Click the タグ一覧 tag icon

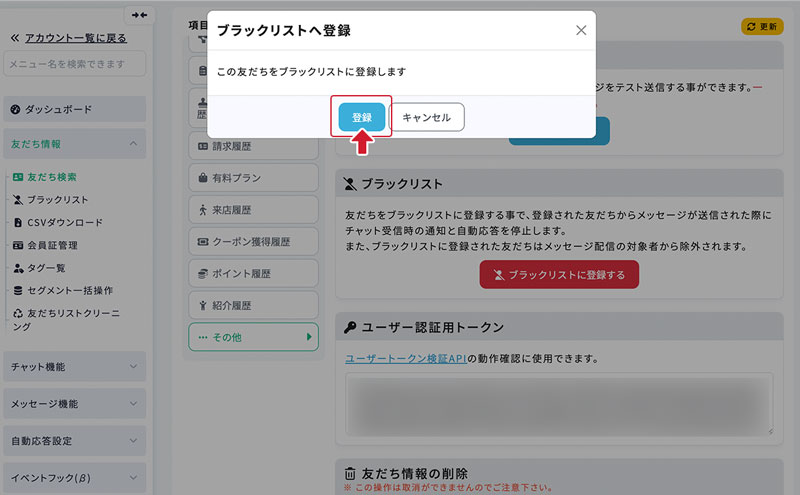click(17, 268)
